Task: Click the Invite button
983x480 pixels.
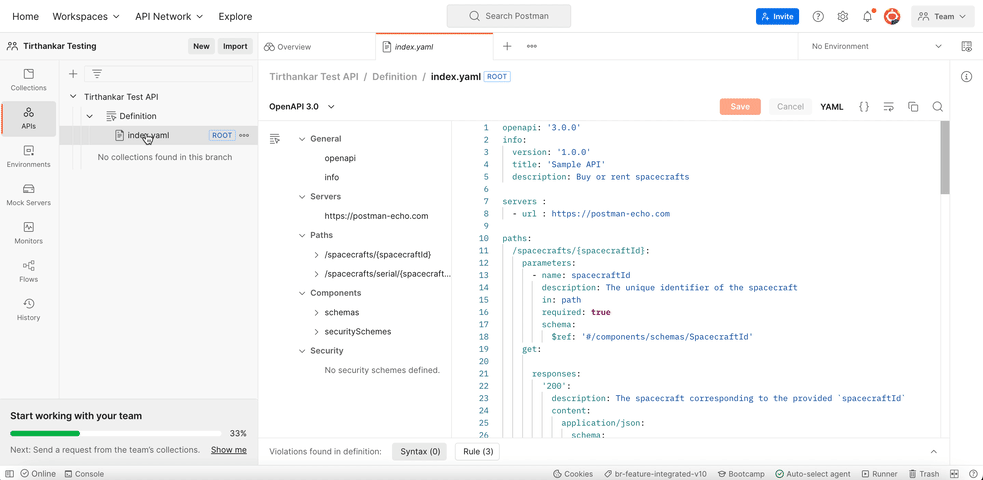Action: pyautogui.click(x=777, y=17)
